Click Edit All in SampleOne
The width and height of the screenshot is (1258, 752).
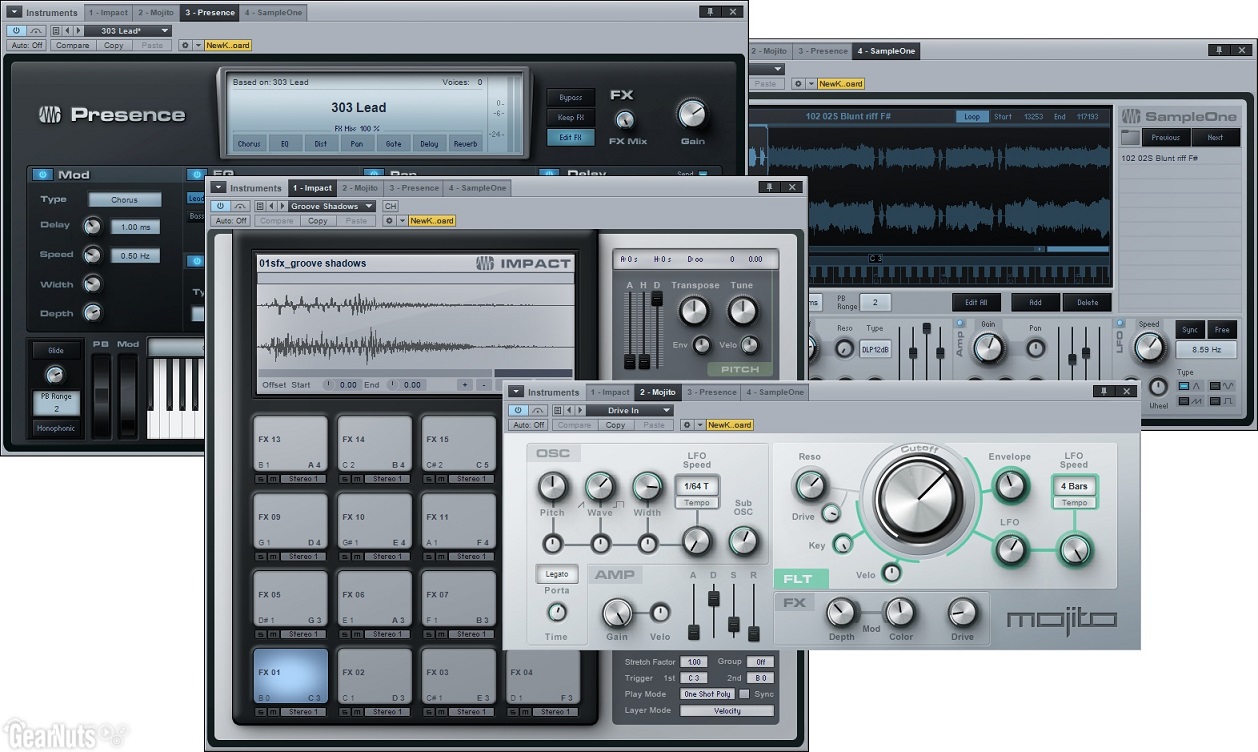(x=976, y=302)
